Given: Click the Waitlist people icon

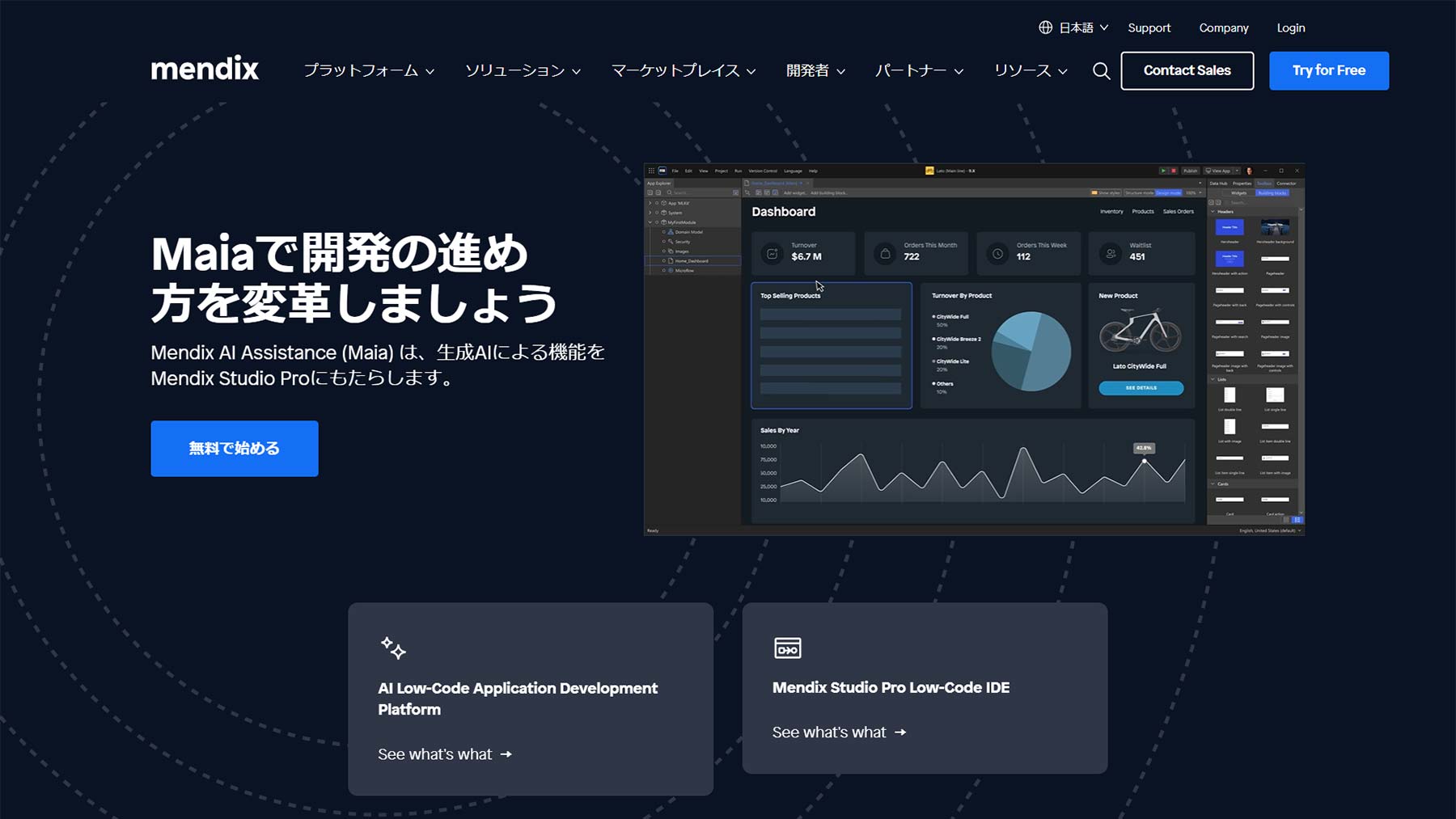Looking at the screenshot, I should (x=1111, y=254).
